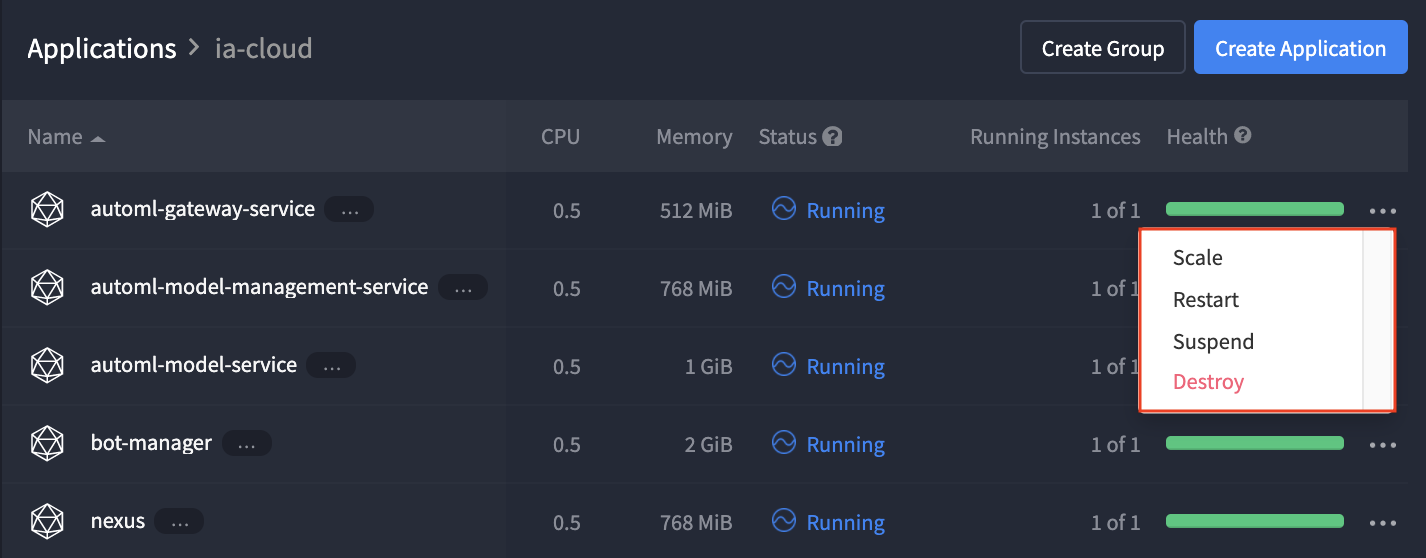Click the 2 GiB memory value

click(709, 444)
